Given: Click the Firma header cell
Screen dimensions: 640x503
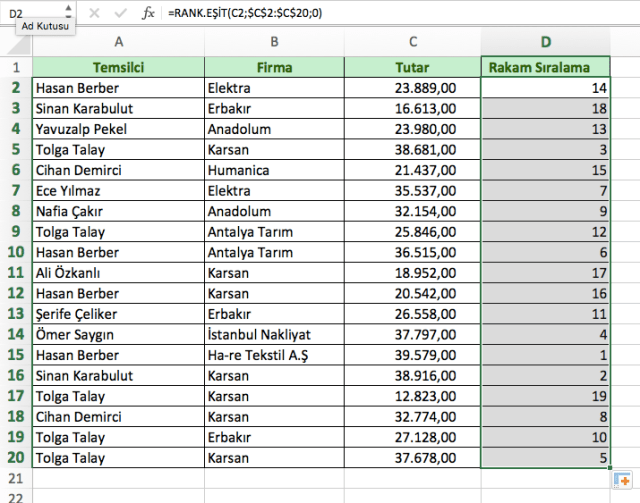Looking at the screenshot, I should pyautogui.click(x=274, y=67).
